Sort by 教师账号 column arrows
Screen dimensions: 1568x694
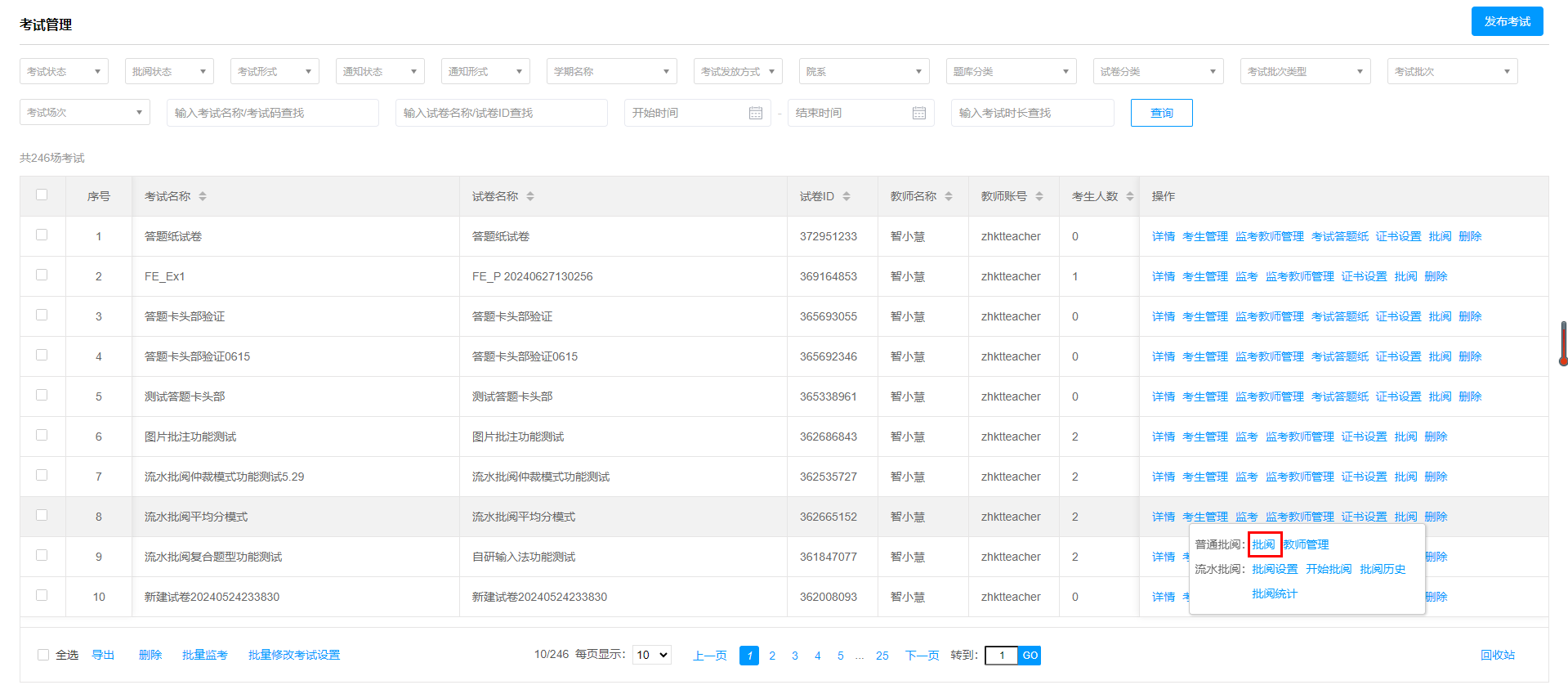click(1039, 196)
